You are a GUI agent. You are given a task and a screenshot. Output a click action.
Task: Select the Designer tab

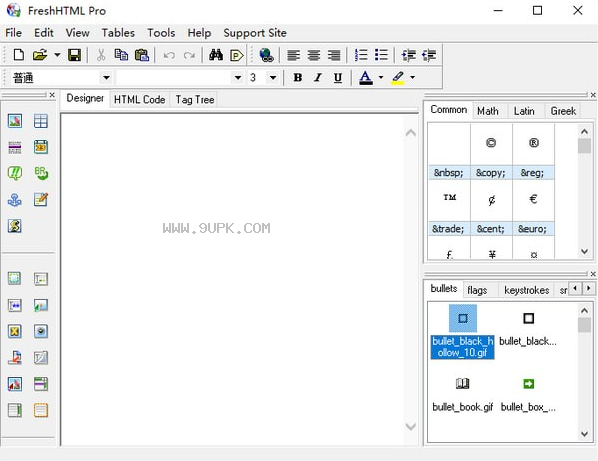[85, 98]
